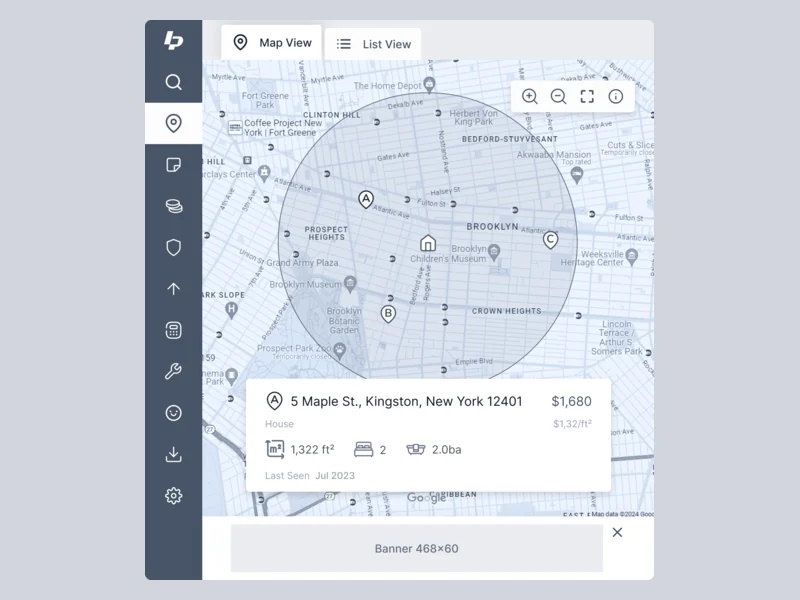Image resolution: width=800 pixels, height=600 pixels.
Task: Open the search icon in sidebar
Action: click(173, 82)
